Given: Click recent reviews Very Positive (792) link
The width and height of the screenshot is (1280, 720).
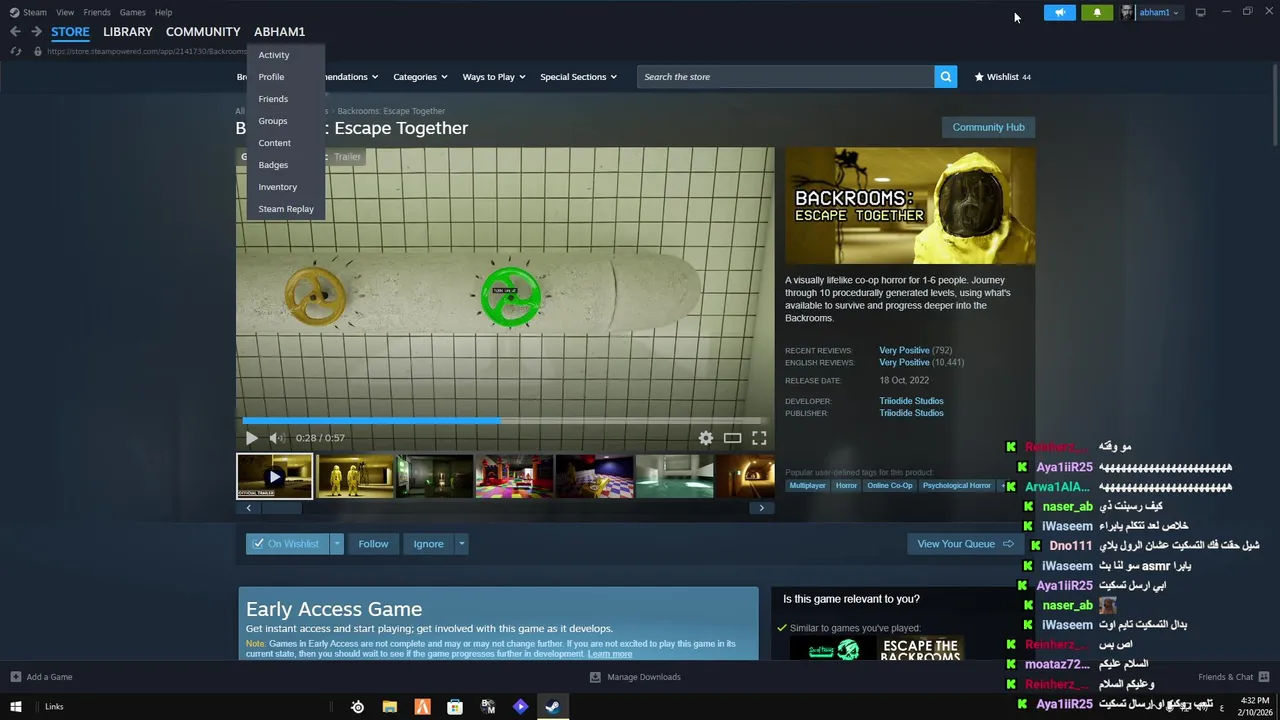Looking at the screenshot, I should point(915,351).
